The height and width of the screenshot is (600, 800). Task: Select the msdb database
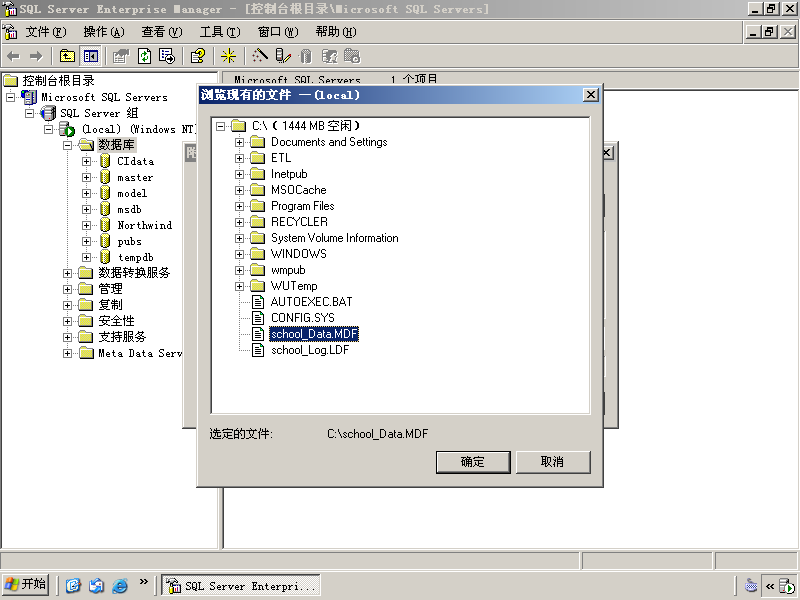129,209
